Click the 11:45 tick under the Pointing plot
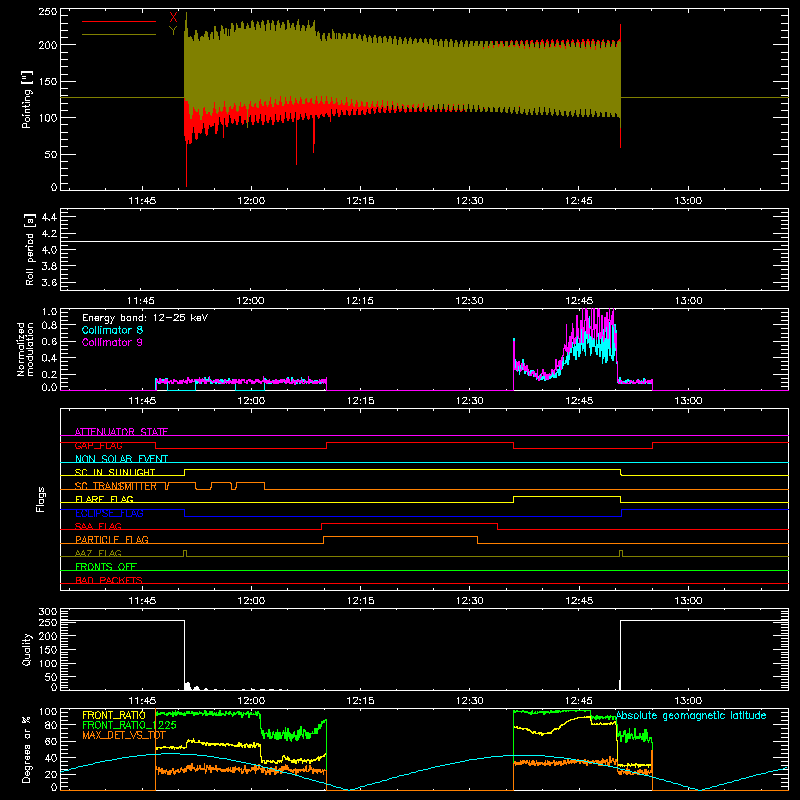 (142, 201)
